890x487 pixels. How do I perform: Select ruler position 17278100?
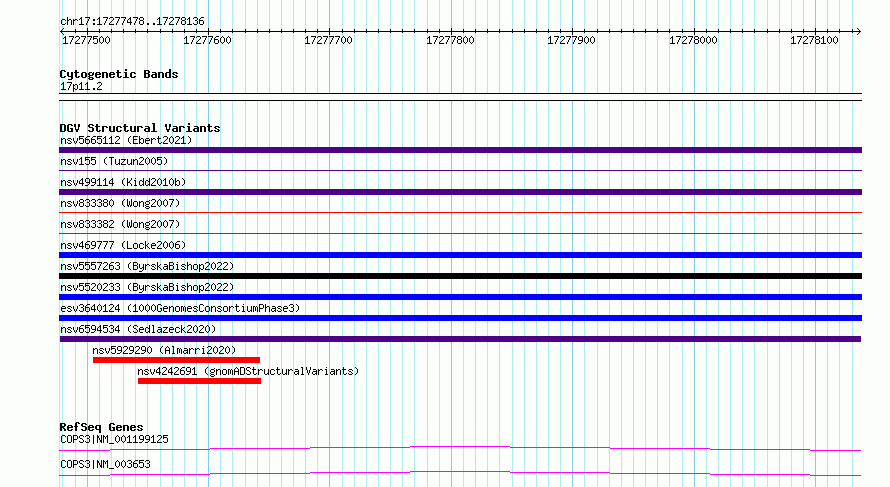(x=814, y=40)
